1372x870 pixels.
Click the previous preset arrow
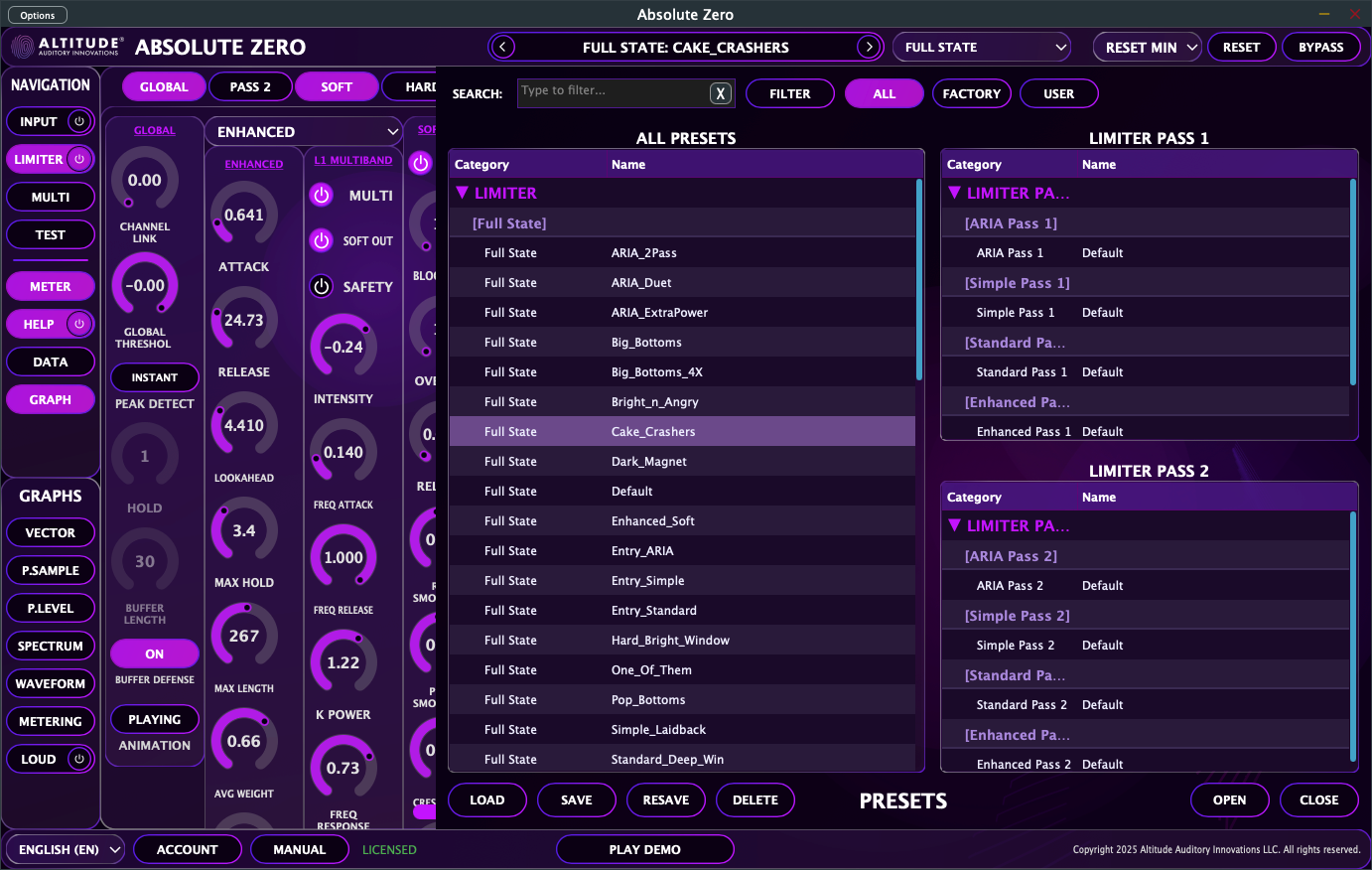coord(502,47)
